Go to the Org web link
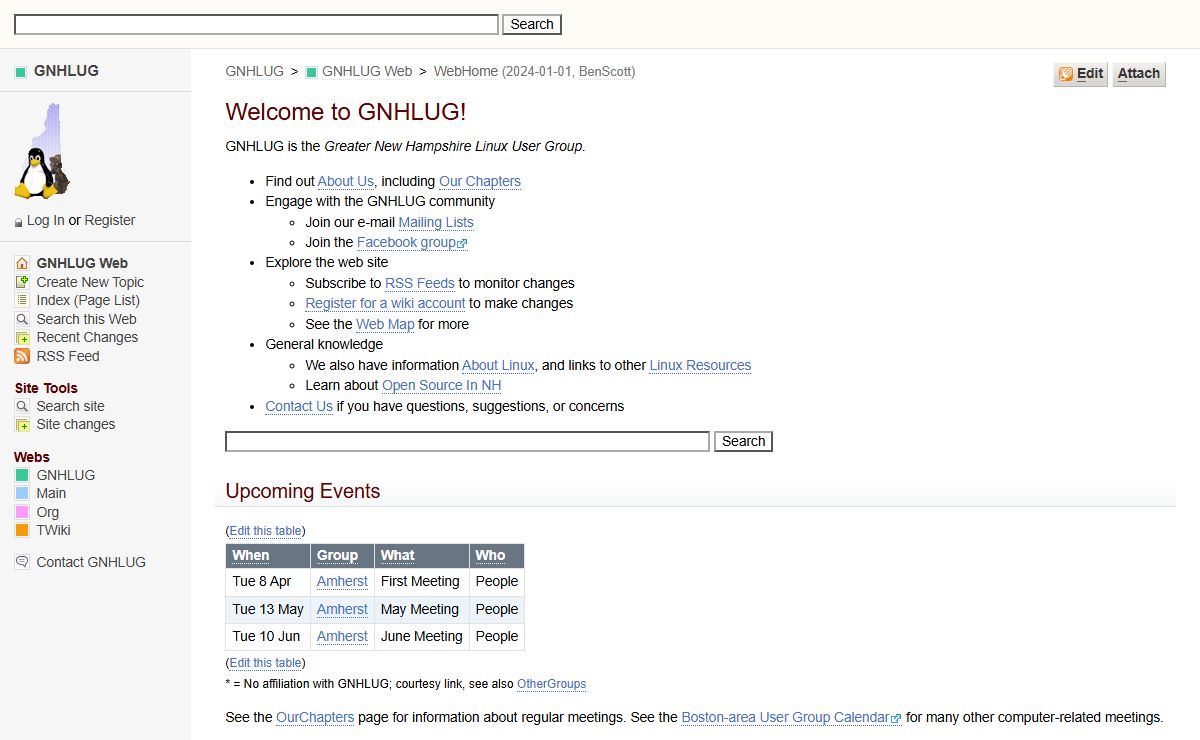 [48, 512]
